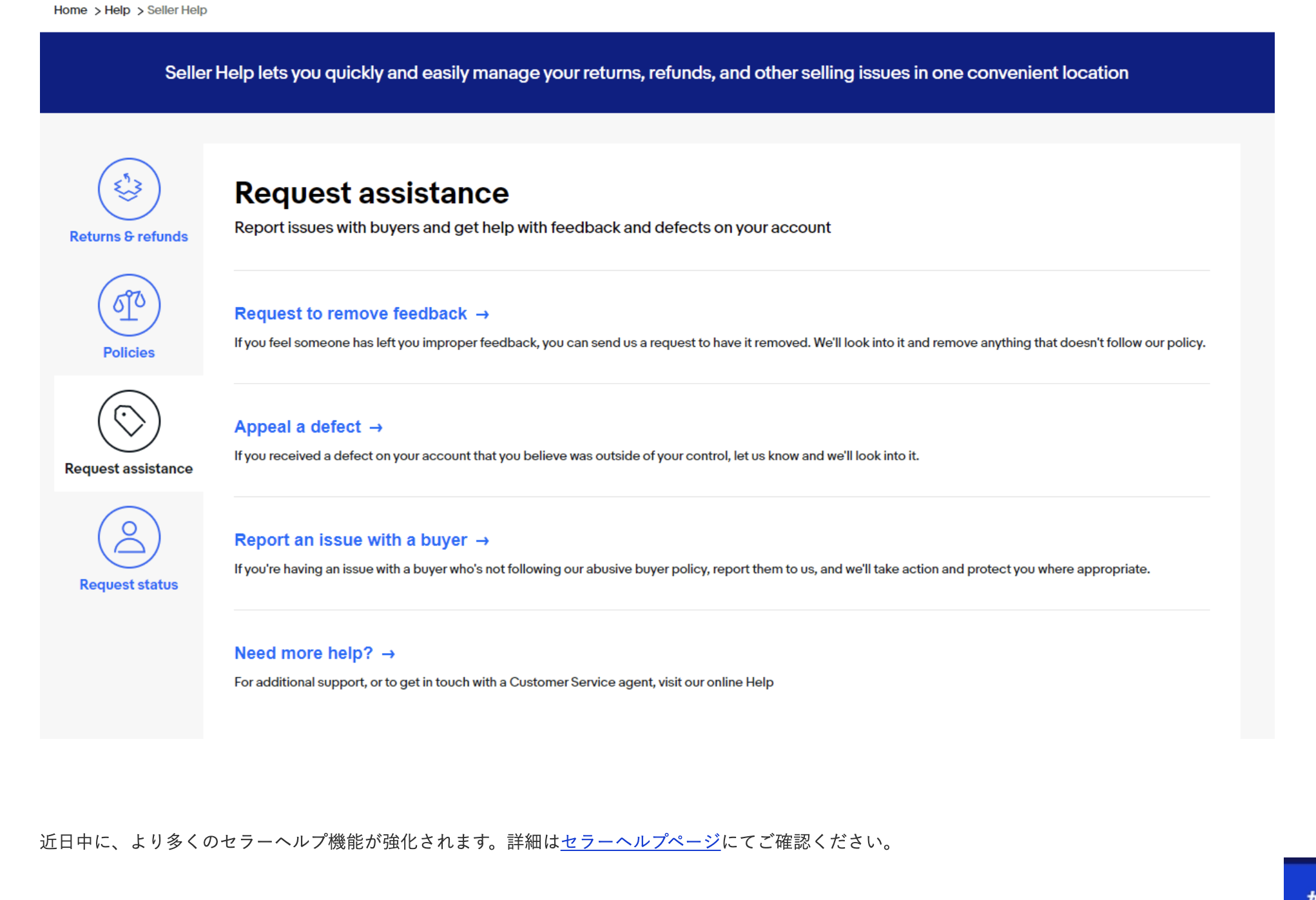Click the blue widget at bottom-right corner
Image resolution: width=1316 pixels, height=900 pixels.
(1300, 881)
